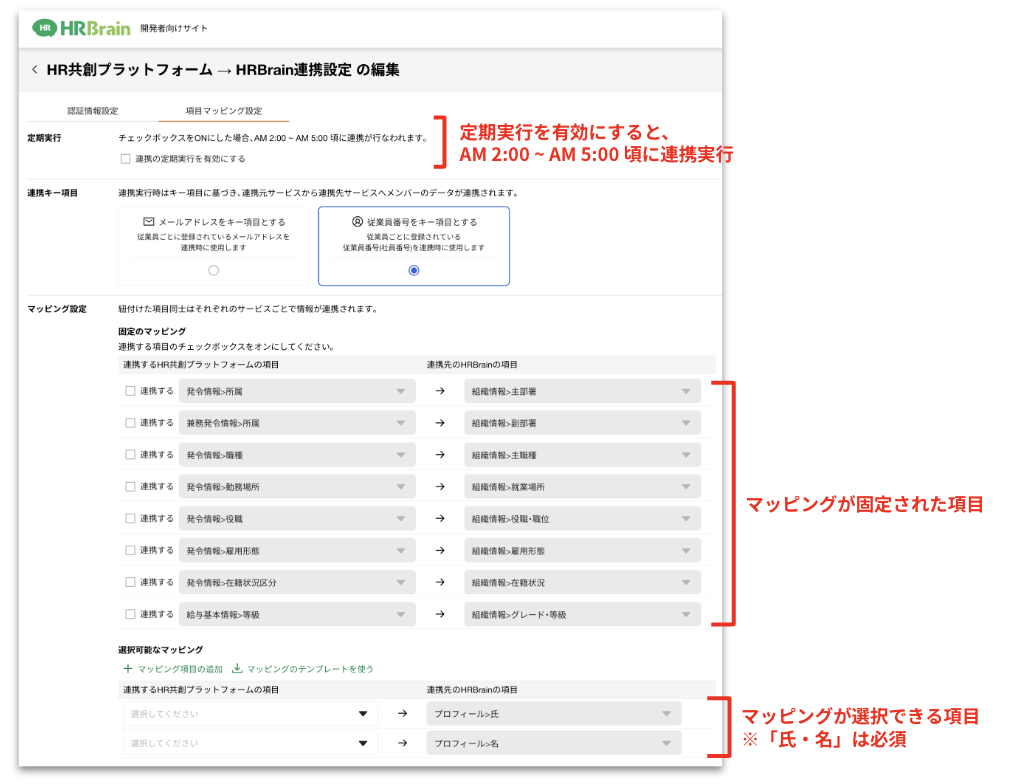Check 連携する for 発令情報>役職 row

(x=130, y=518)
